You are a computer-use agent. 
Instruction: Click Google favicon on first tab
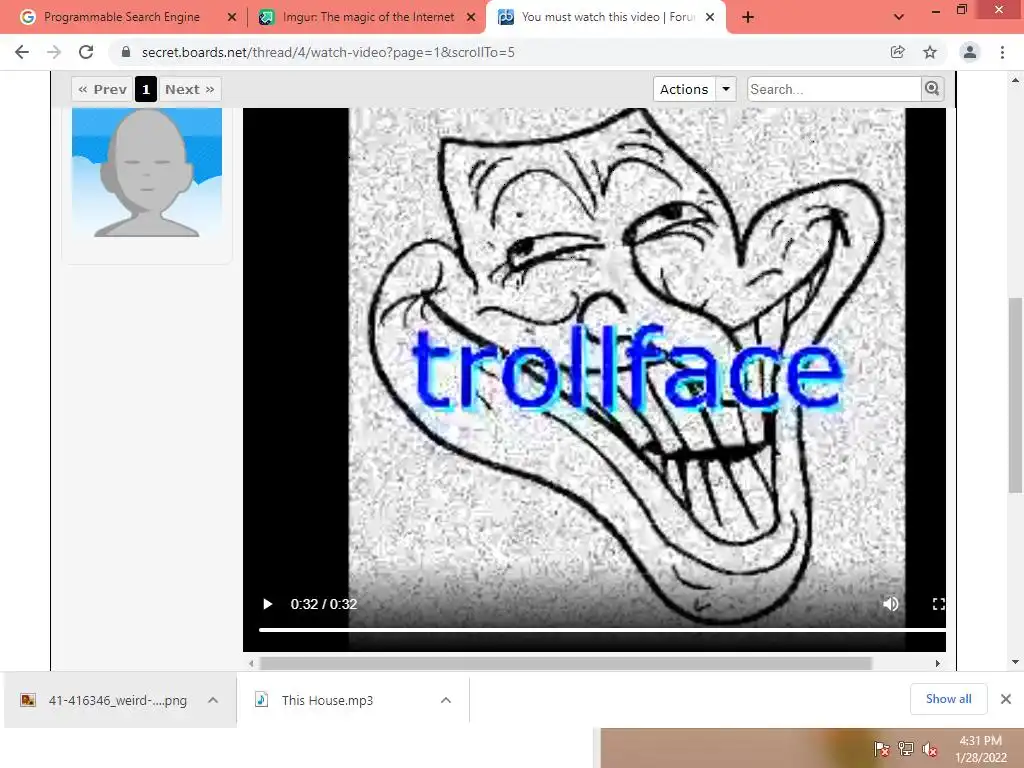[27, 17]
